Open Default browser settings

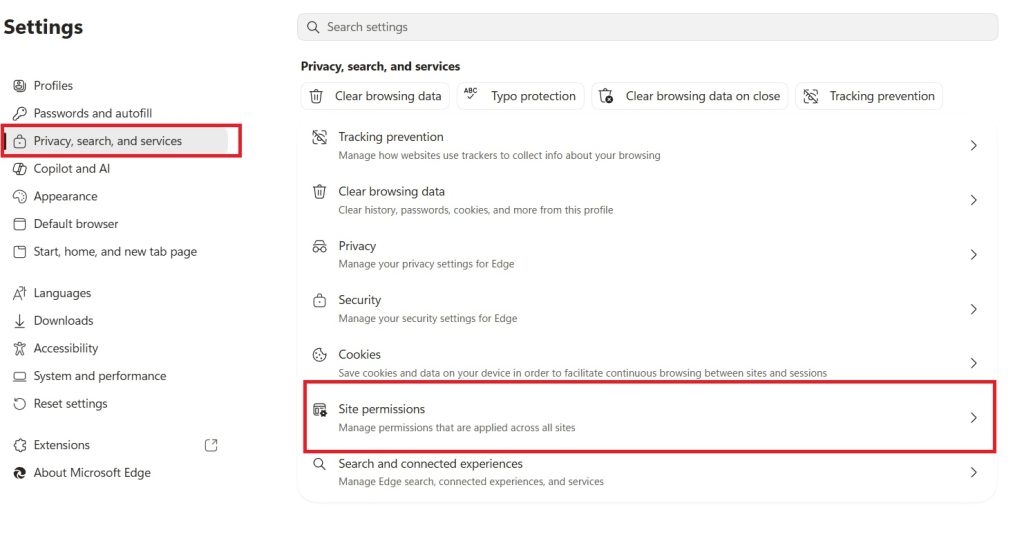coord(76,224)
